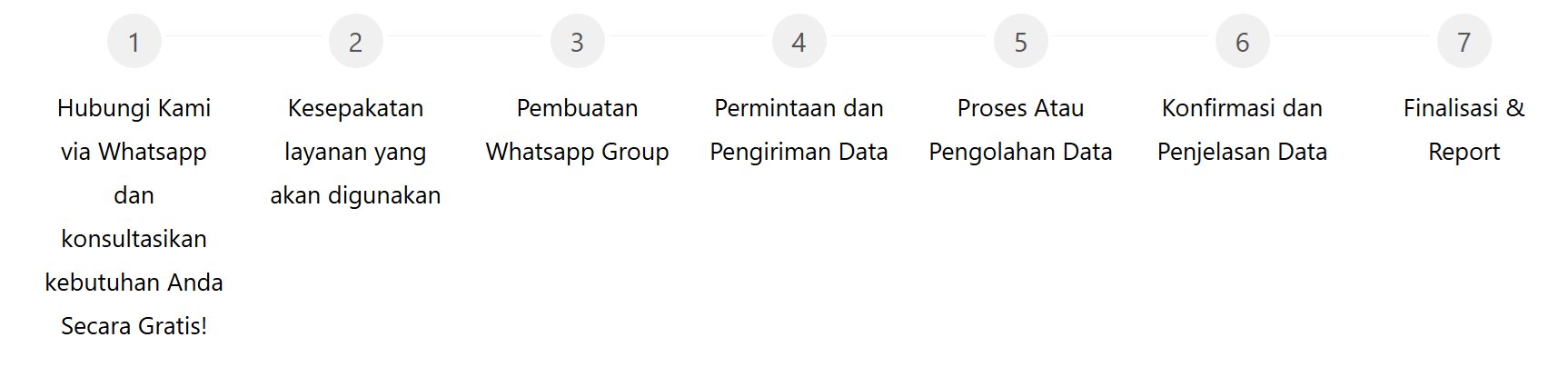Select the step 4 circle indicator

(x=799, y=41)
